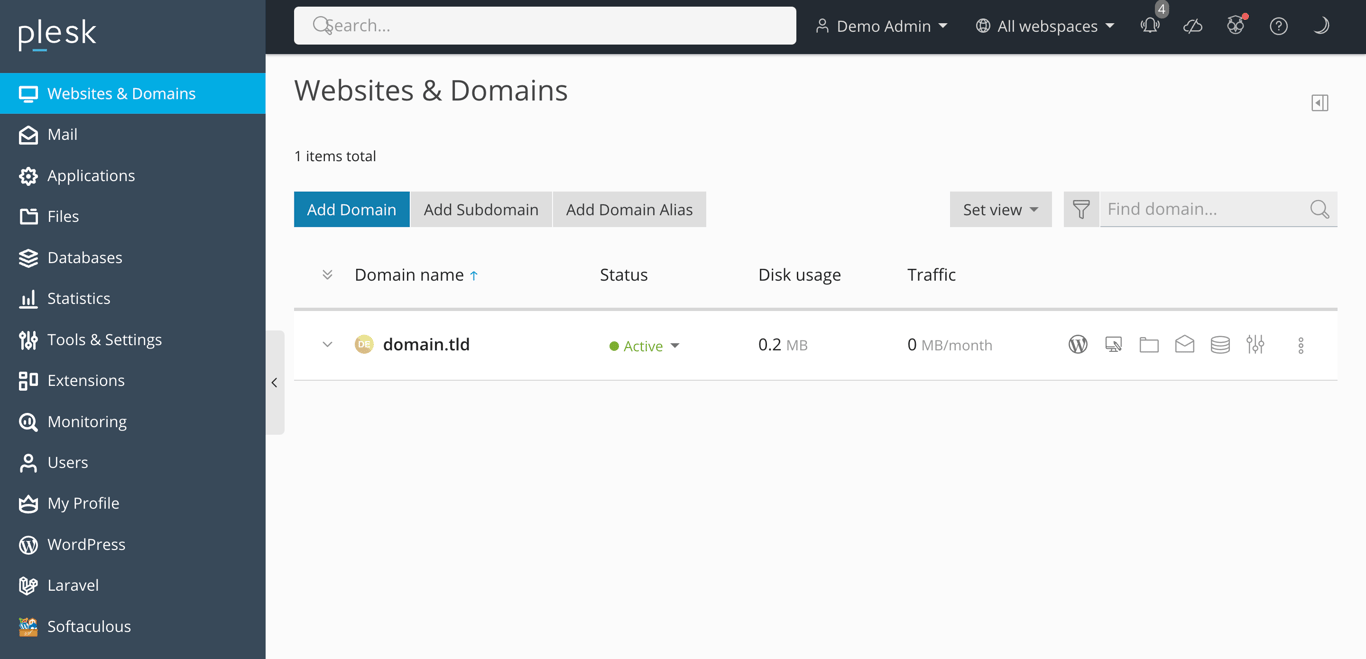Click inside the Find domain search field
This screenshot has height=659, width=1366.
click(1200, 209)
